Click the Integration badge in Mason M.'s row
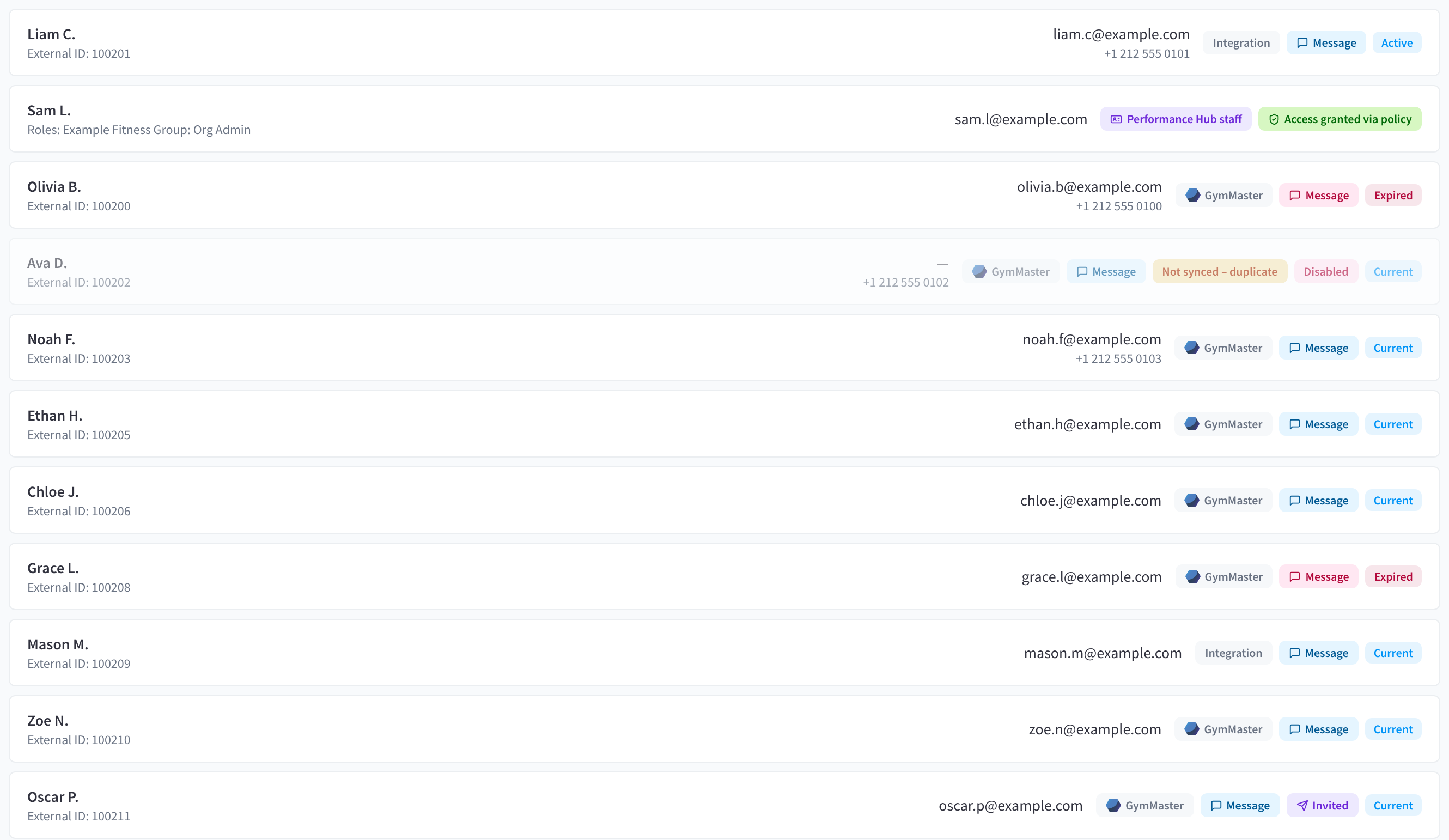The image size is (1449, 840). [x=1233, y=653]
